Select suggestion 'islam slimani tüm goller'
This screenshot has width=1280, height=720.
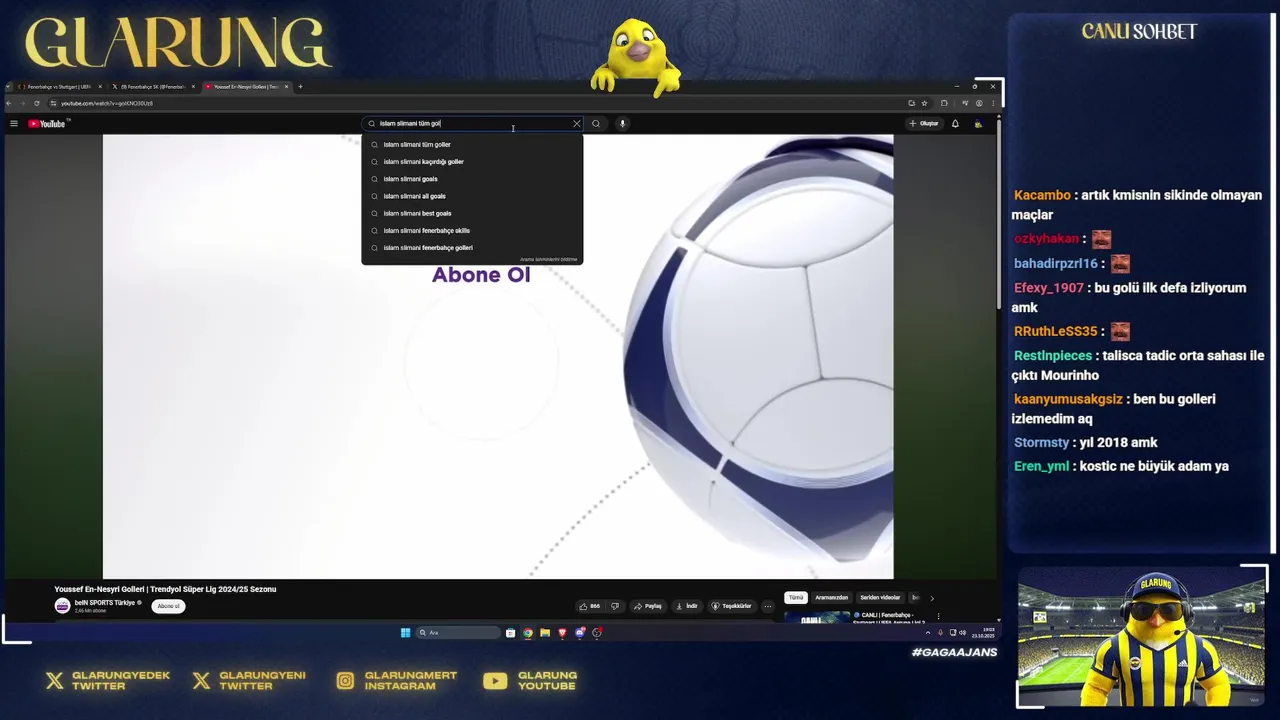[x=471, y=144]
